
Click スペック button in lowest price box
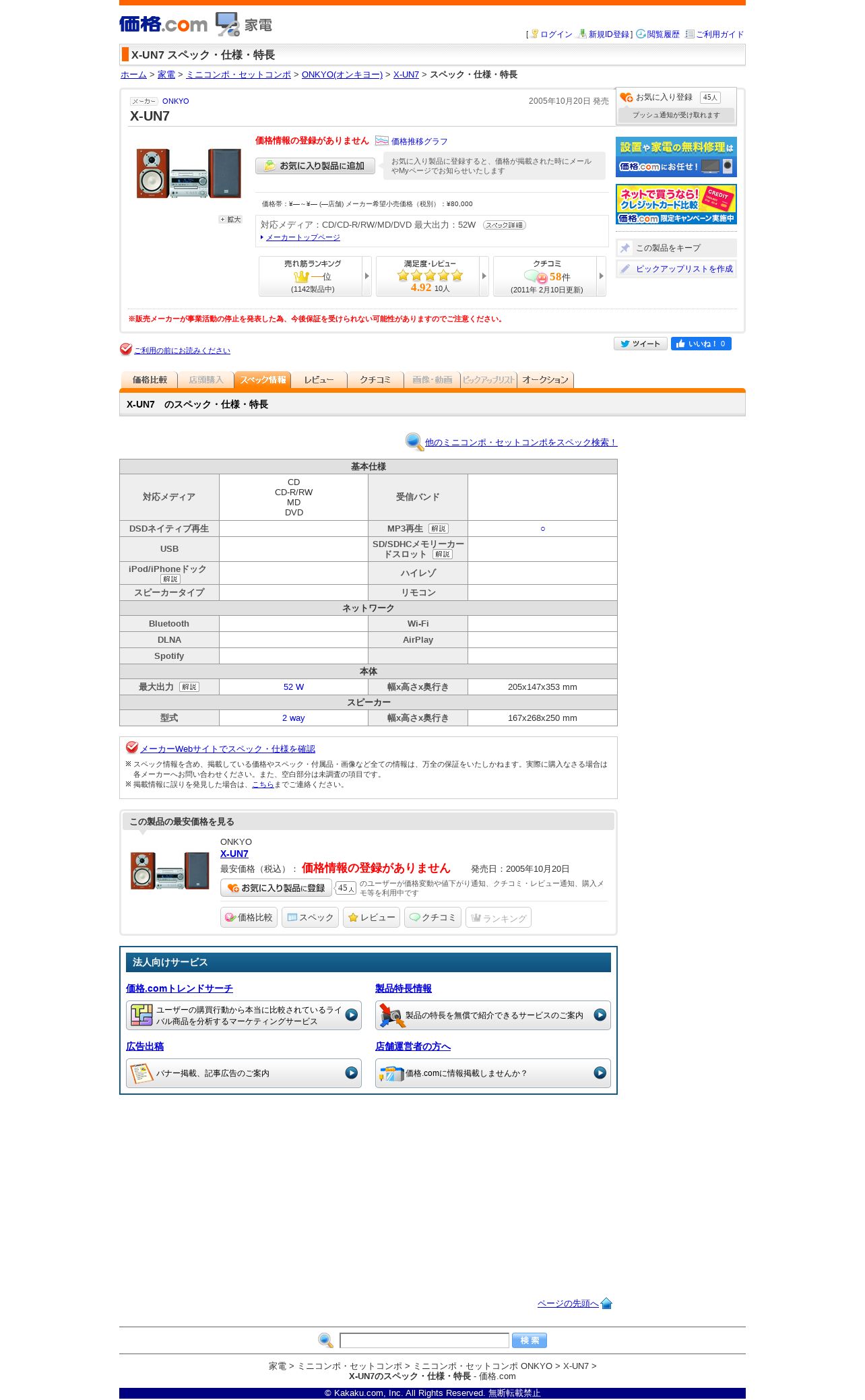tap(310, 918)
